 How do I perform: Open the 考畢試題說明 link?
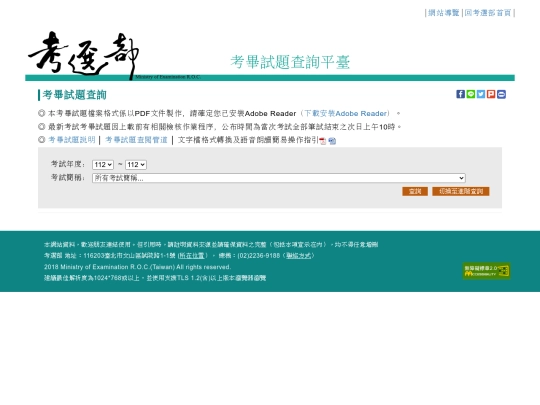[72, 139]
